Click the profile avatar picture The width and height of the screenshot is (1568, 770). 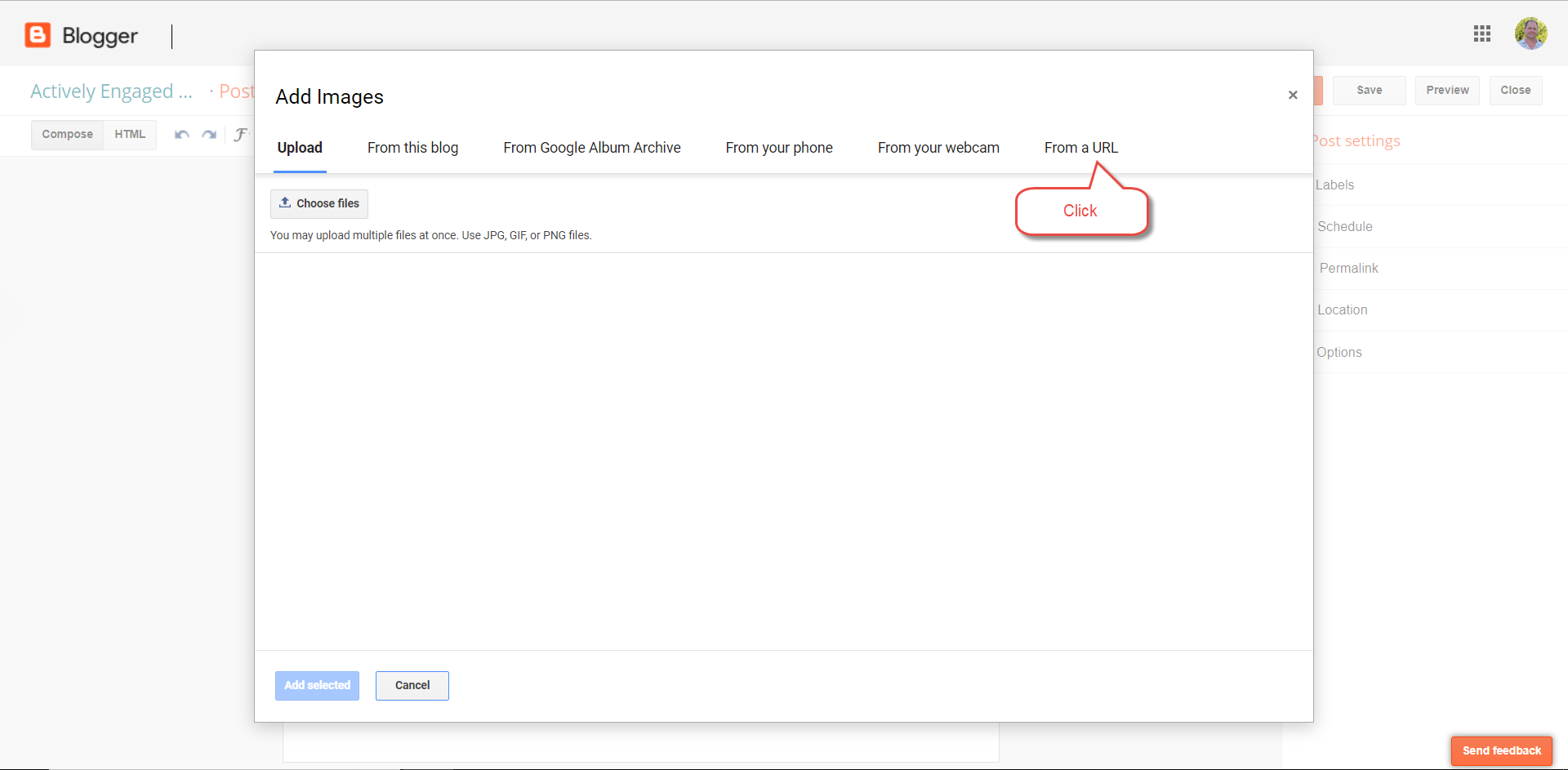[x=1532, y=33]
